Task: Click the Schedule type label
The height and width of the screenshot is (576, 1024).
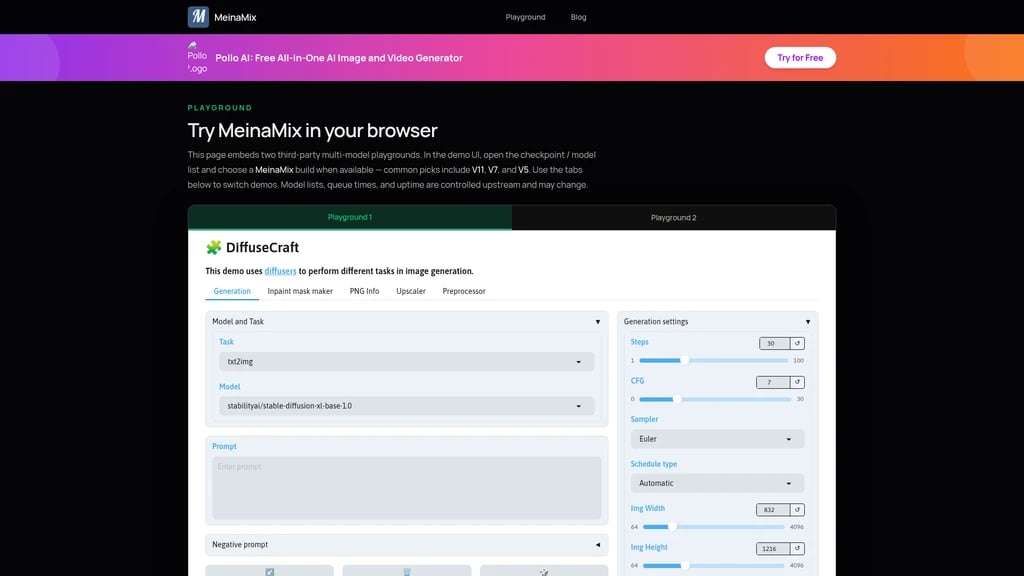Action: coord(654,464)
